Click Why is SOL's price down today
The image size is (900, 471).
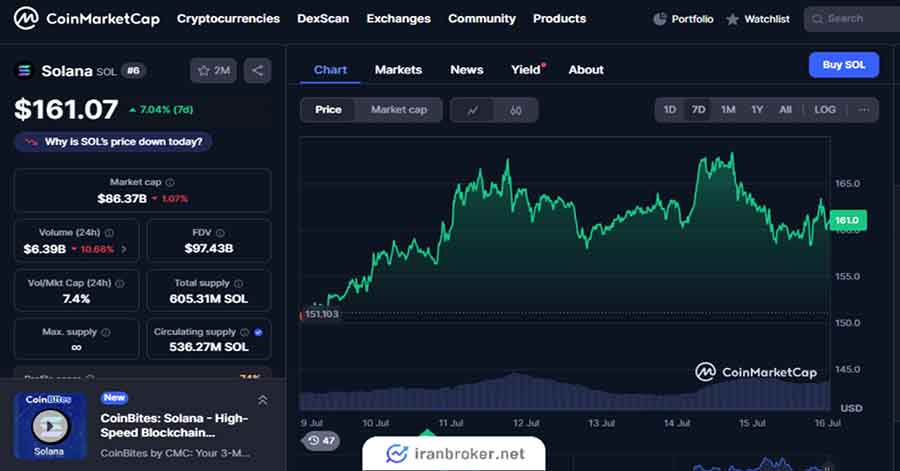113,142
